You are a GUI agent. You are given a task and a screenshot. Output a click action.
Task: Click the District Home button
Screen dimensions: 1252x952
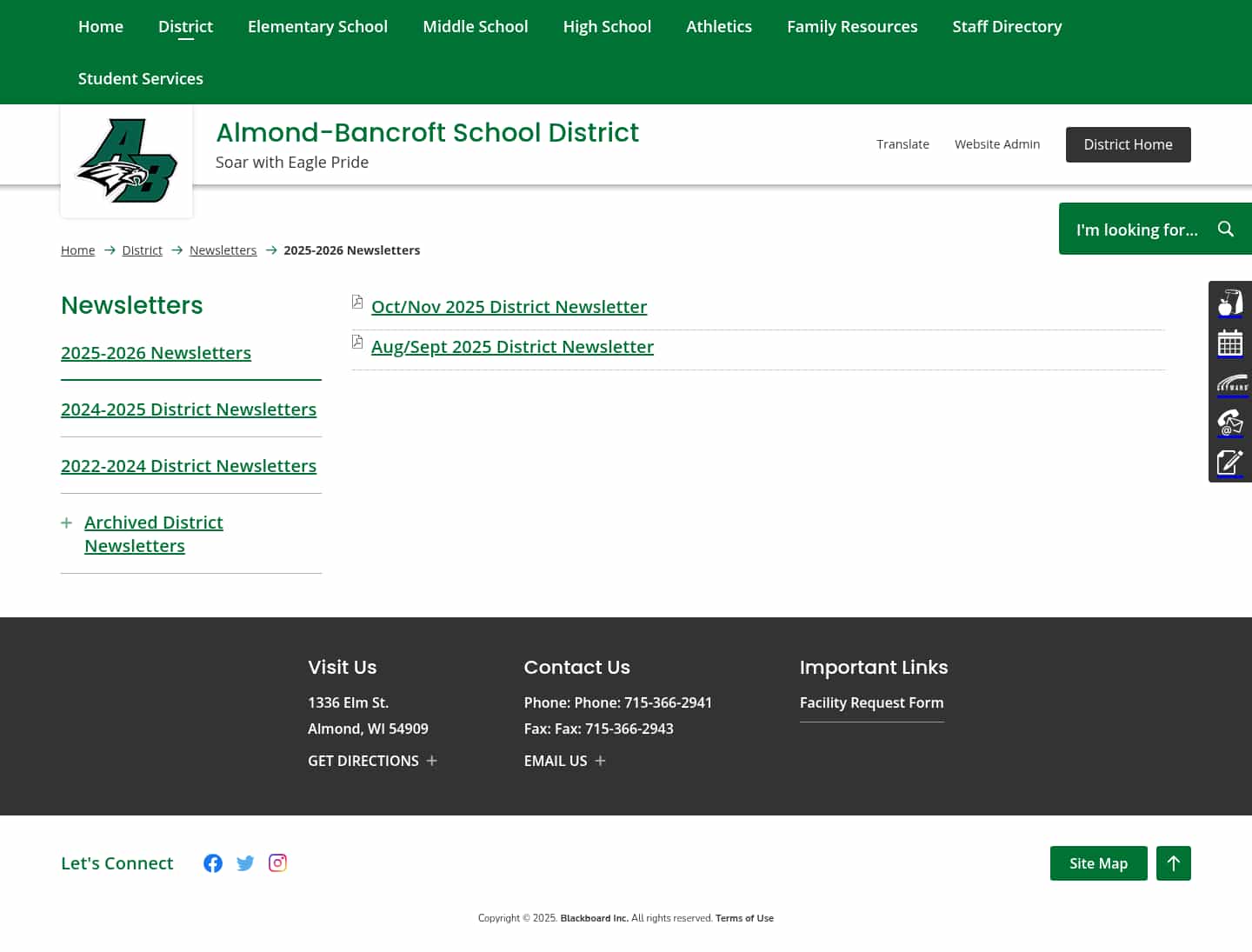pos(1128,144)
